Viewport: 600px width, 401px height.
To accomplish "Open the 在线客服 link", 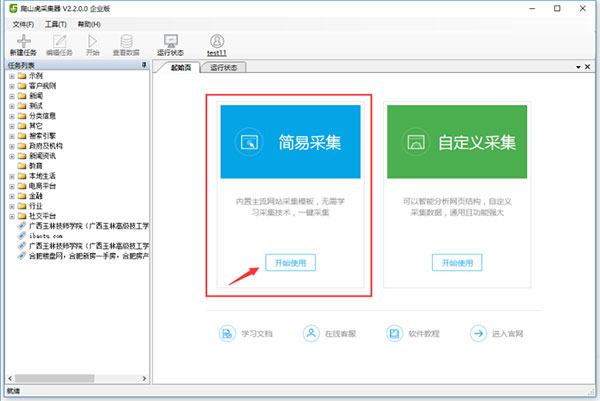I will pos(341,334).
